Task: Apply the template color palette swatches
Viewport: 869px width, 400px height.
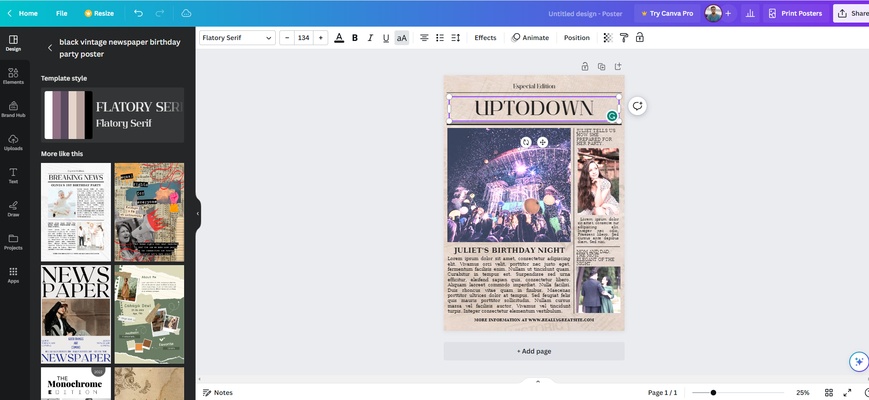Action: (68, 115)
